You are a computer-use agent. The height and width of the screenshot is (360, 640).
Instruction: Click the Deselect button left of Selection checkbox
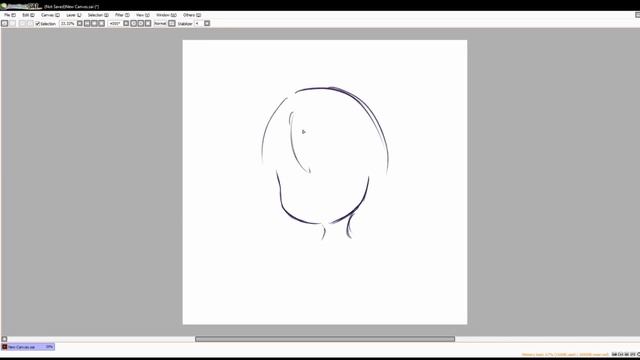pyautogui.click(x=22, y=24)
